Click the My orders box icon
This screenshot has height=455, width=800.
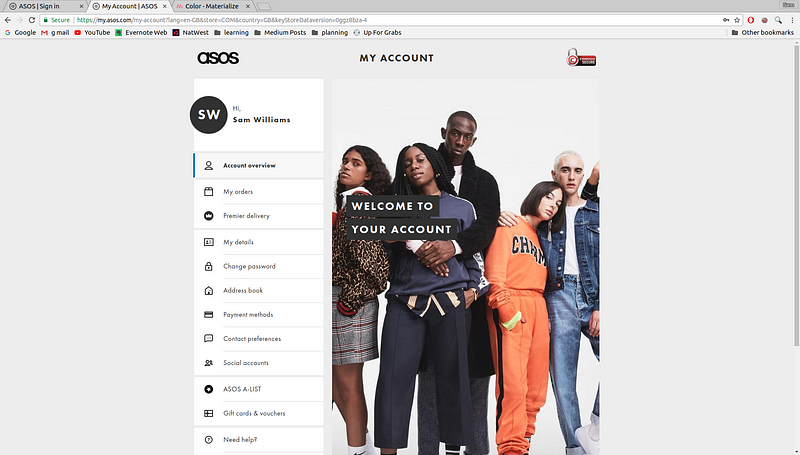coord(209,192)
